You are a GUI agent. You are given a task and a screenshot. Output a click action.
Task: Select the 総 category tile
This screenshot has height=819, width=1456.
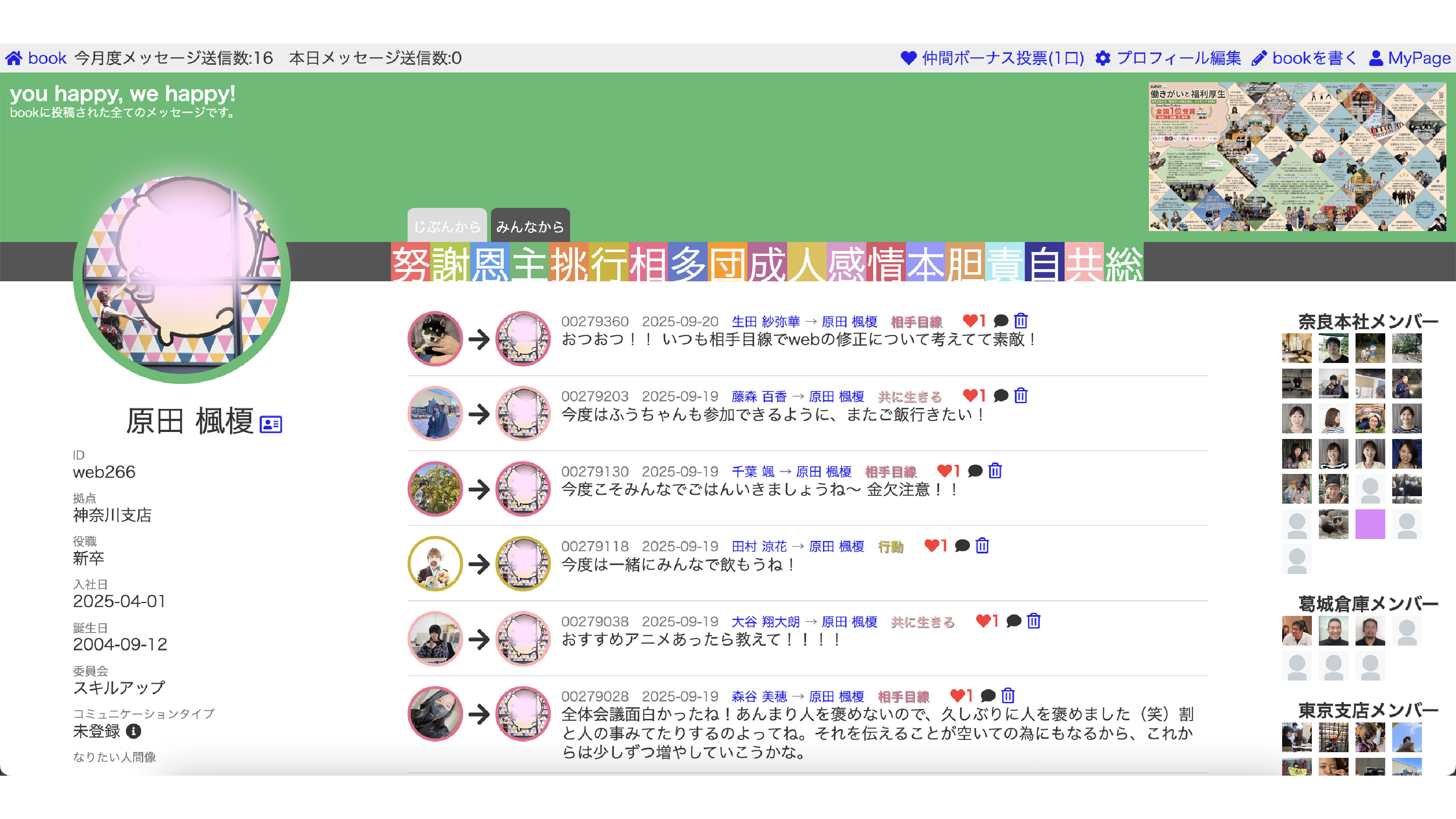tap(1124, 262)
